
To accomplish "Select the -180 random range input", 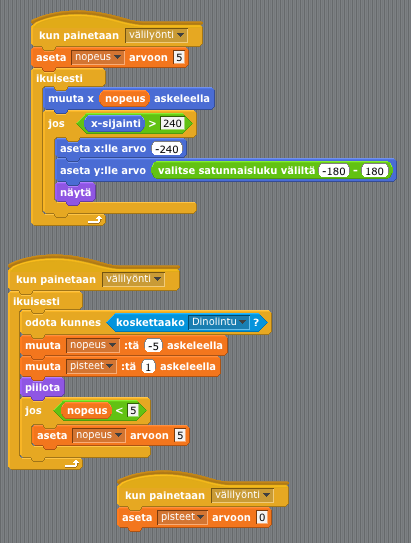I will point(334,171).
